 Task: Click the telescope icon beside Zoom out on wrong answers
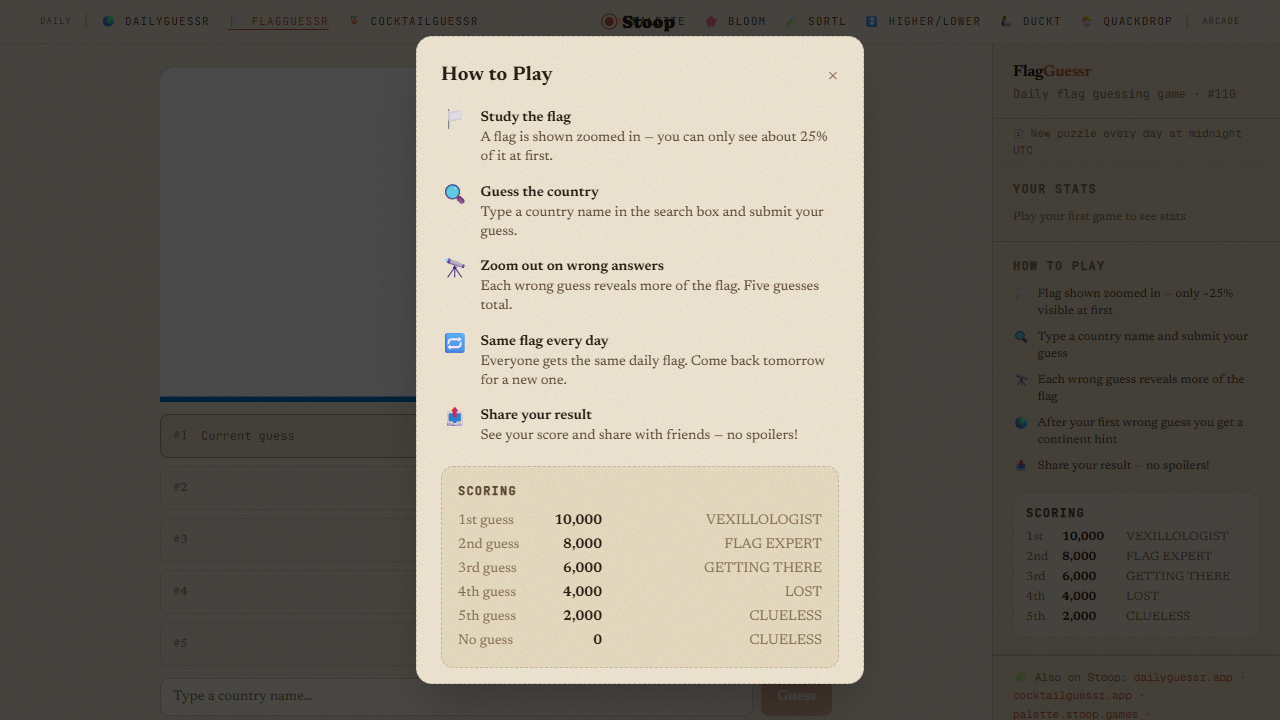click(455, 268)
